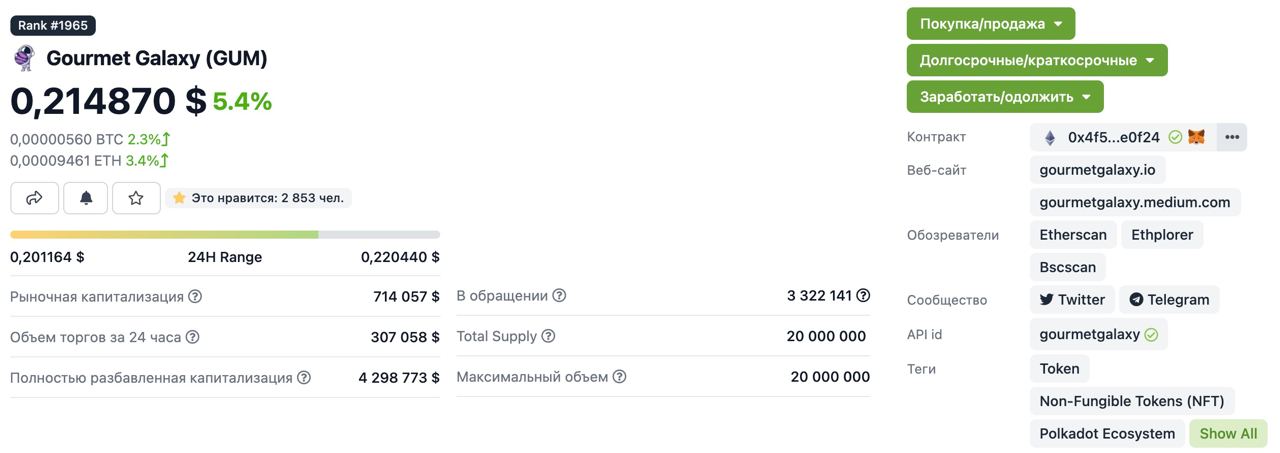The width and height of the screenshot is (1280, 453).
Task: Click the Market Cap info question icon
Action: (195, 296)
